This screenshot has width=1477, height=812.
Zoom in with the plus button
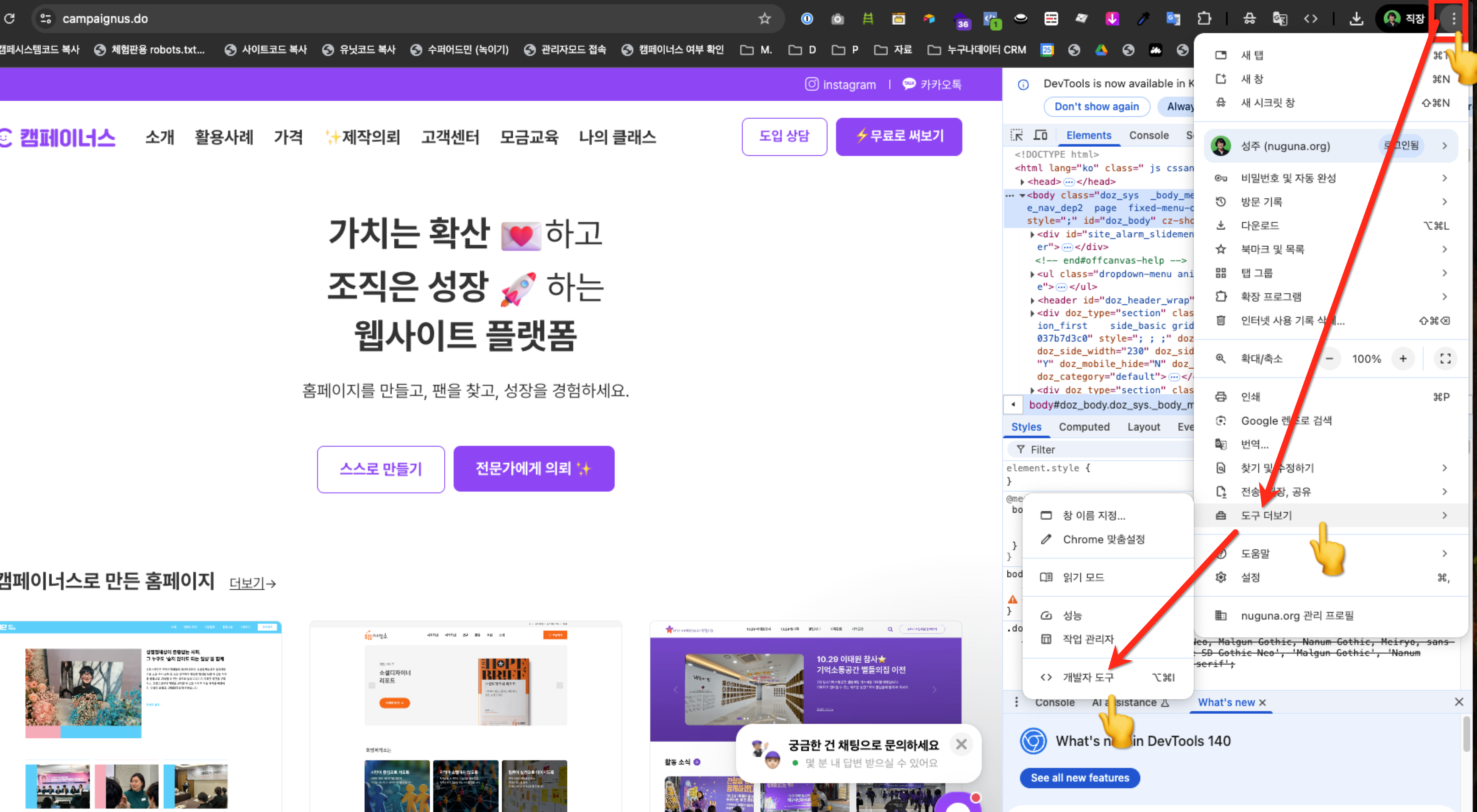(x=1403, y=359)
